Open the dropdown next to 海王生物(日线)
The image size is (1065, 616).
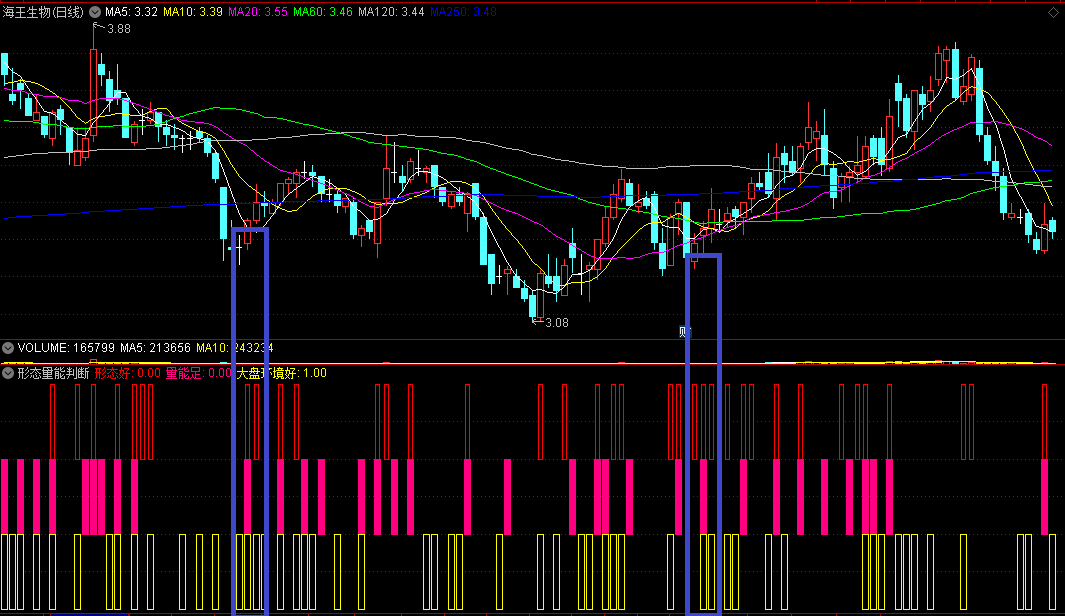coord(95,12)
